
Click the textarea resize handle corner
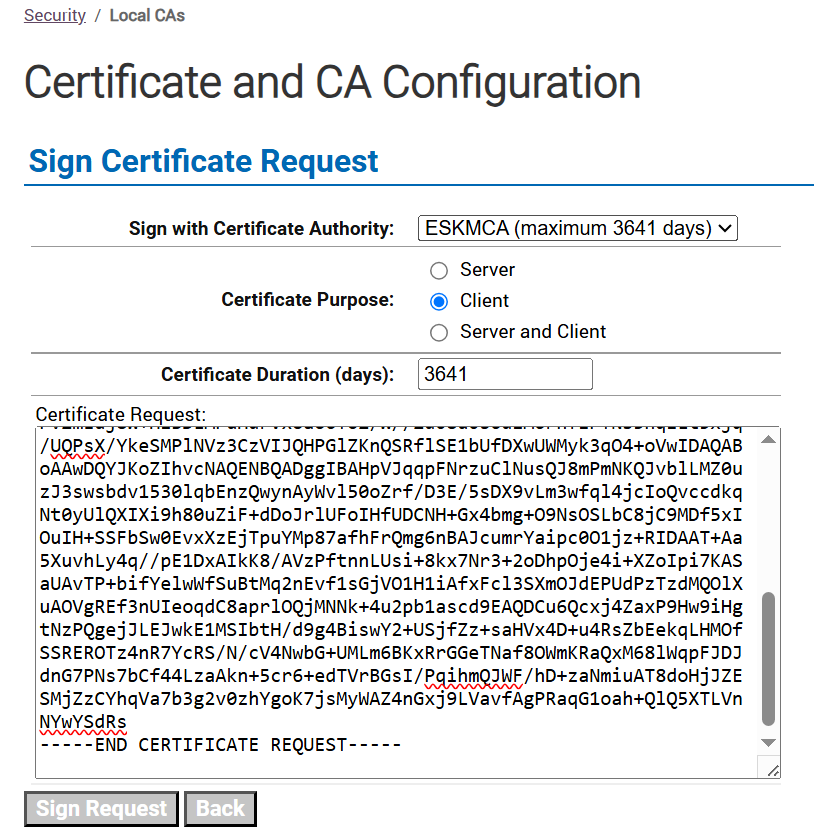click(772, 770)
